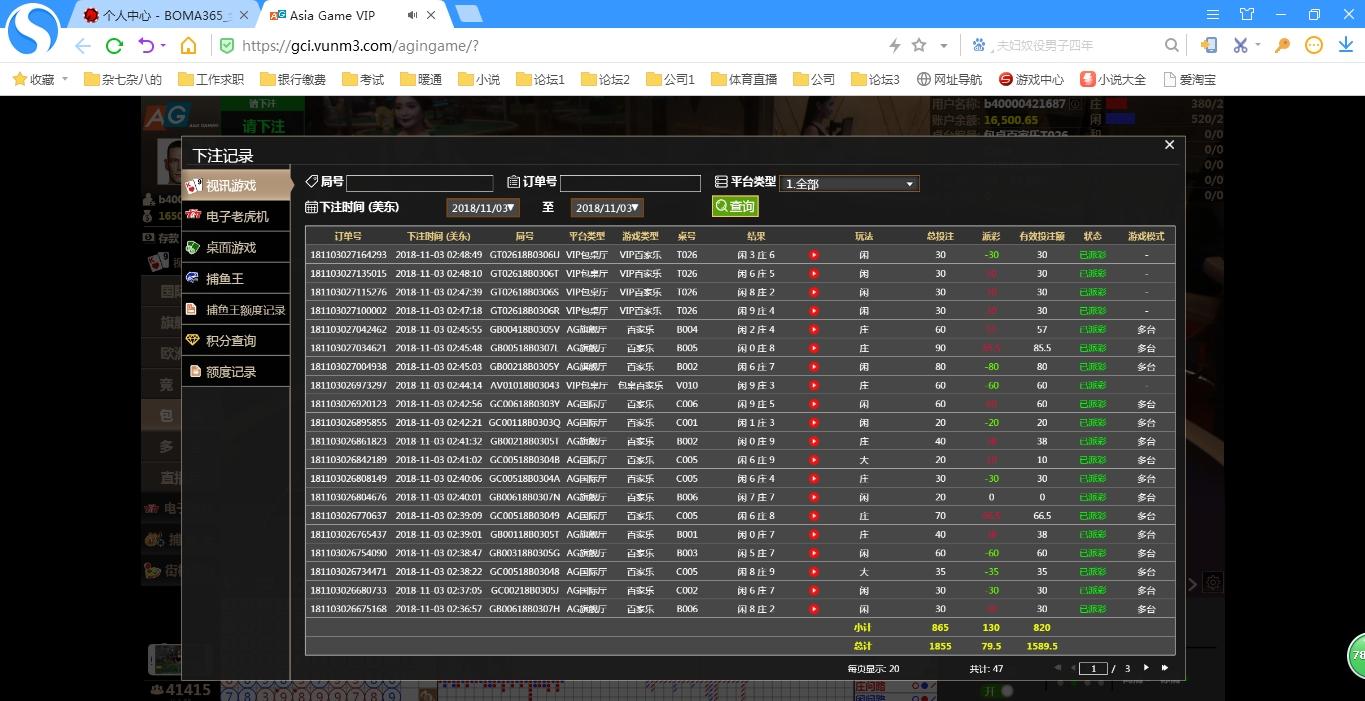Refresh the browser page
This screenshot has height=701, width=1365.
pos(114,46)
